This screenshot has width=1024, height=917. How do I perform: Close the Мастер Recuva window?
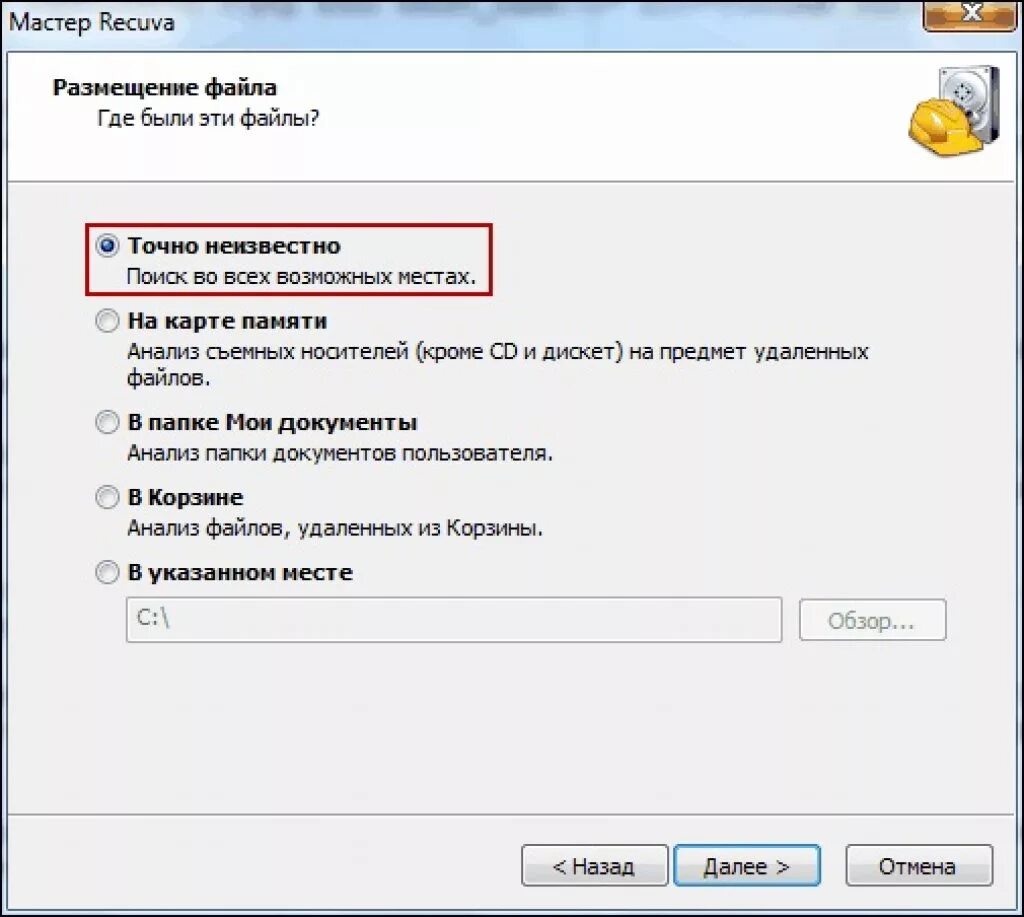tap(970, 14)
